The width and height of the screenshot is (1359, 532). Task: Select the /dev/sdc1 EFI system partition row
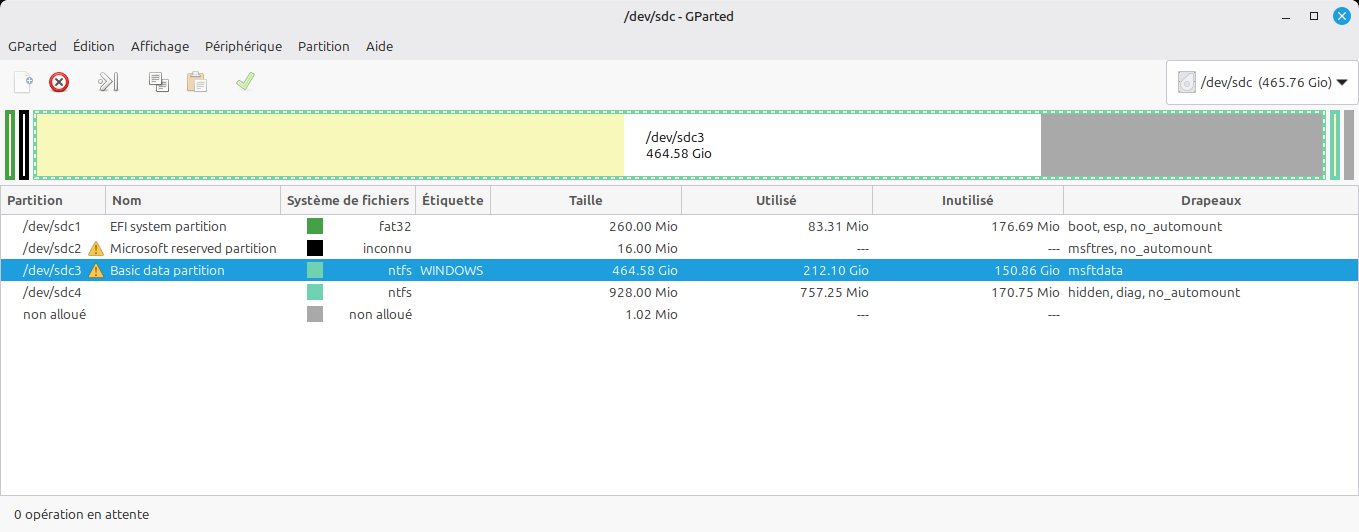(x=168, y=227)
